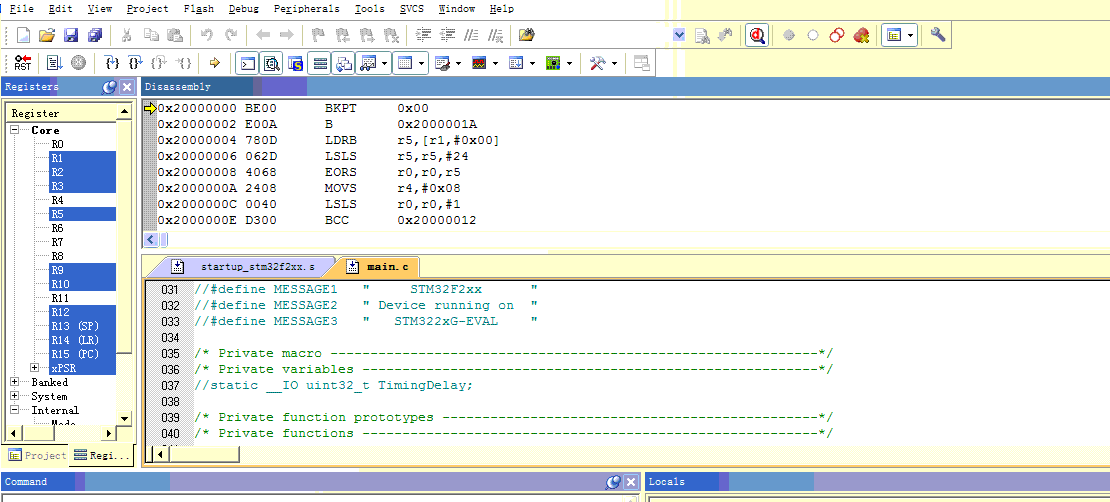
Task: Create a new file with the New icon
Action: click(23, 35)
